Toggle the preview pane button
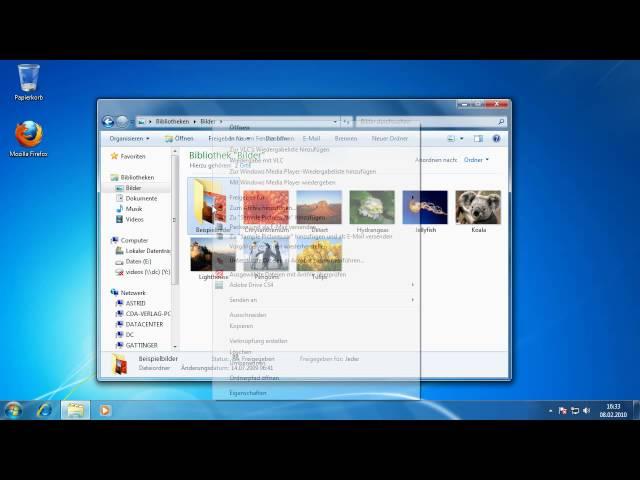This screenshot has width=640, height=480. 478,139
